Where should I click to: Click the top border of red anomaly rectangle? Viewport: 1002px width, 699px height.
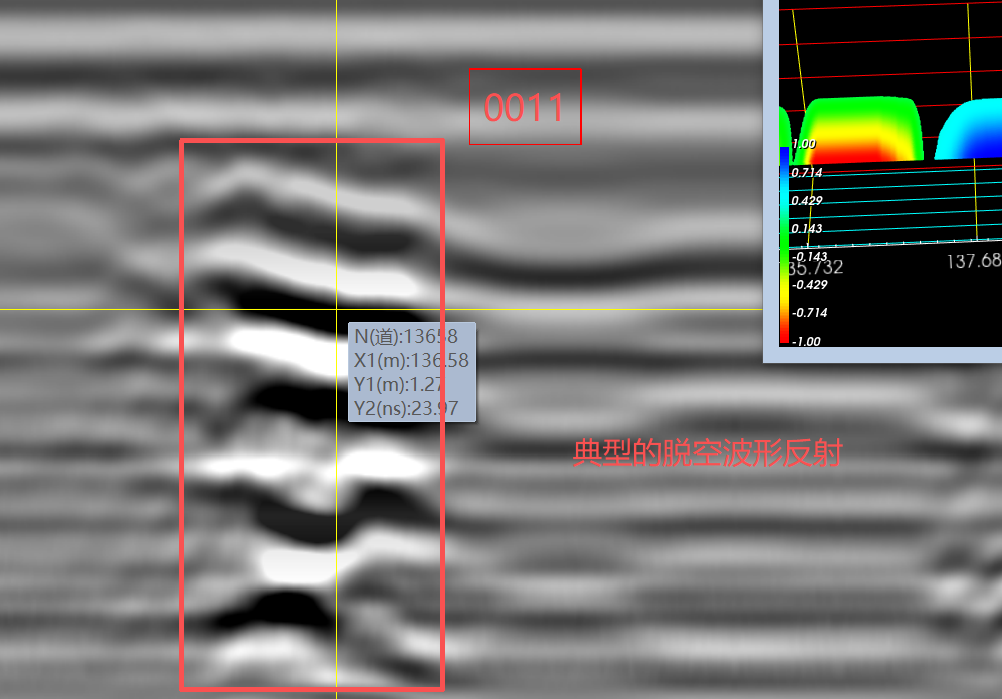click(311, 141)
